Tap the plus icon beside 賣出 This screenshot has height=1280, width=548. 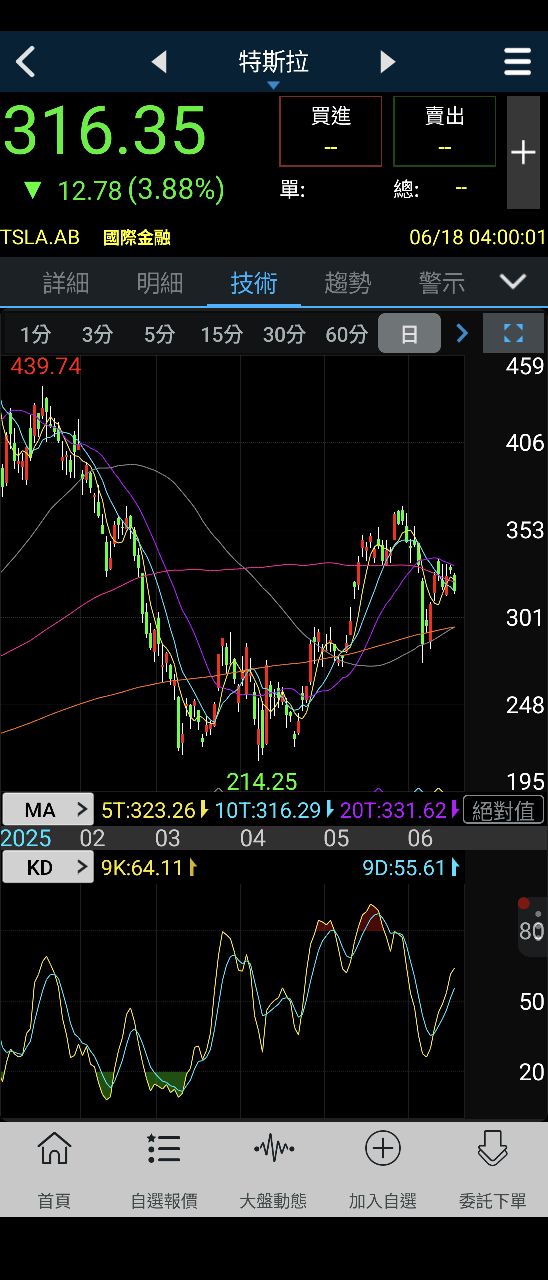click(523, 152)
